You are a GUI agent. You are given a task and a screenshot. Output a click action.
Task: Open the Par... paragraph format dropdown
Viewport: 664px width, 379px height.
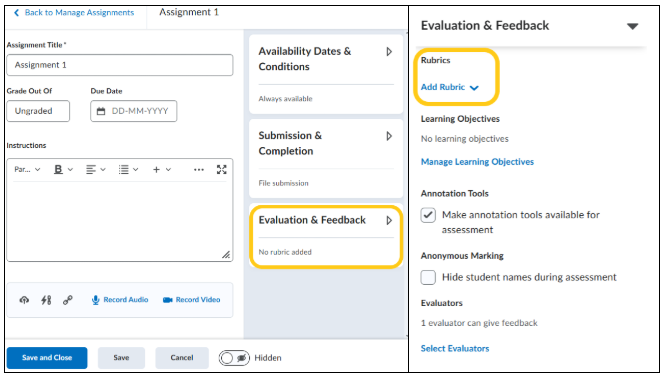coord(27,169)
